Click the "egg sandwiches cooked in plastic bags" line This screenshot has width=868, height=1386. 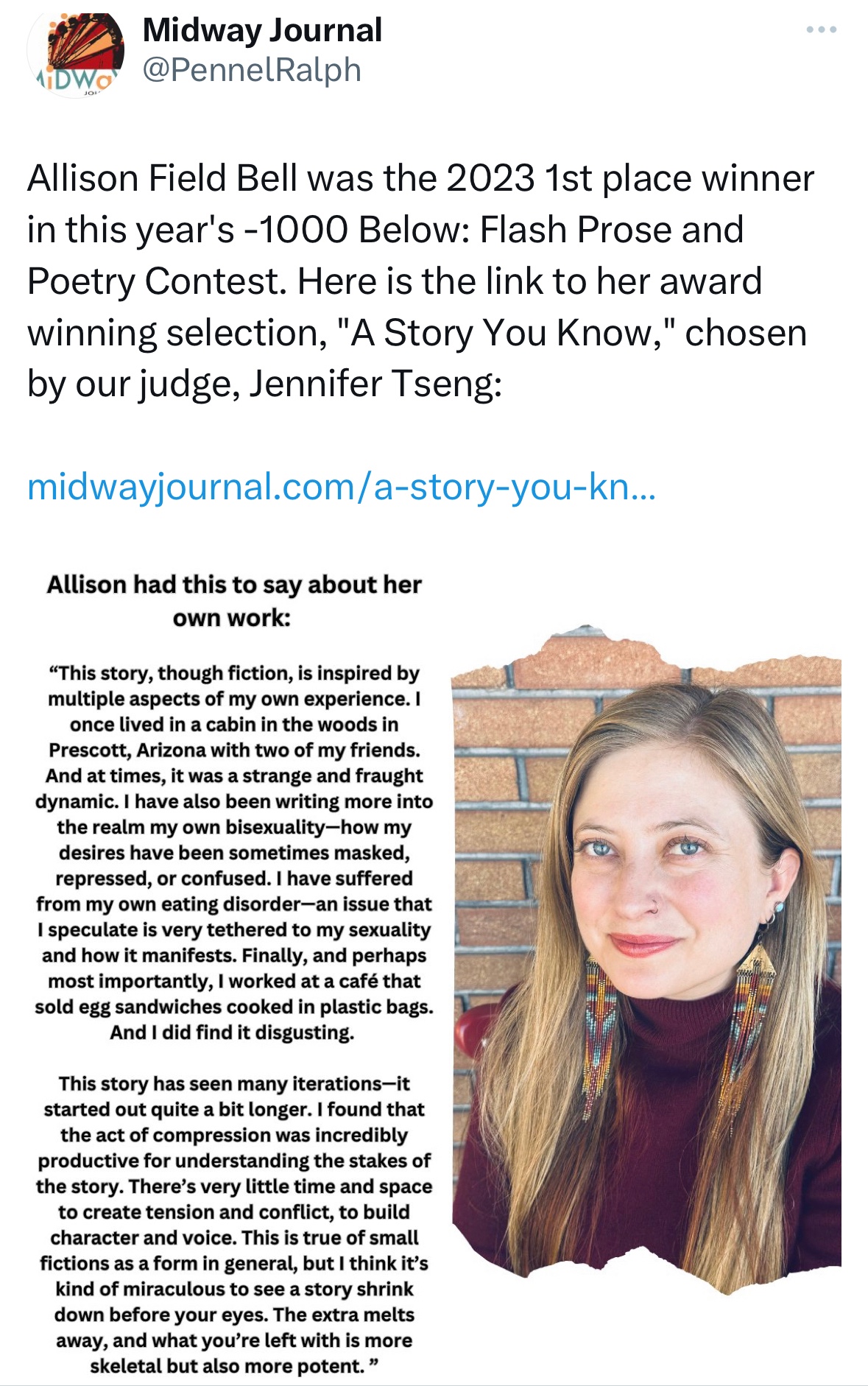point(234,1007)
